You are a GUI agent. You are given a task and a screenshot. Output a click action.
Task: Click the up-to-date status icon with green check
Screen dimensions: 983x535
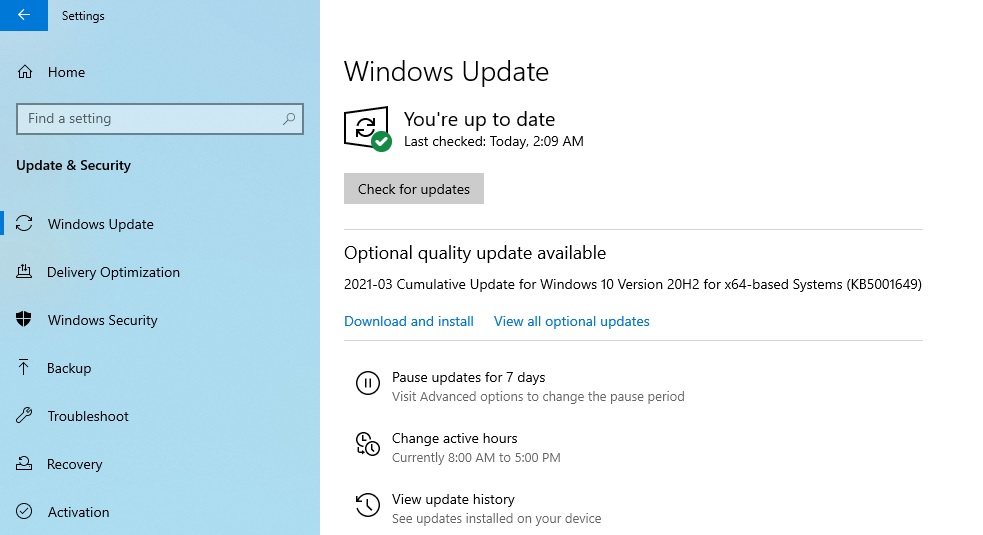[x=368, y=129]
